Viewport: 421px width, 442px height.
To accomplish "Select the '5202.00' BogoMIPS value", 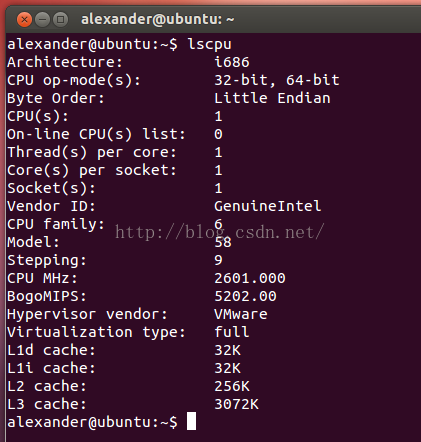I will [245, 296].
